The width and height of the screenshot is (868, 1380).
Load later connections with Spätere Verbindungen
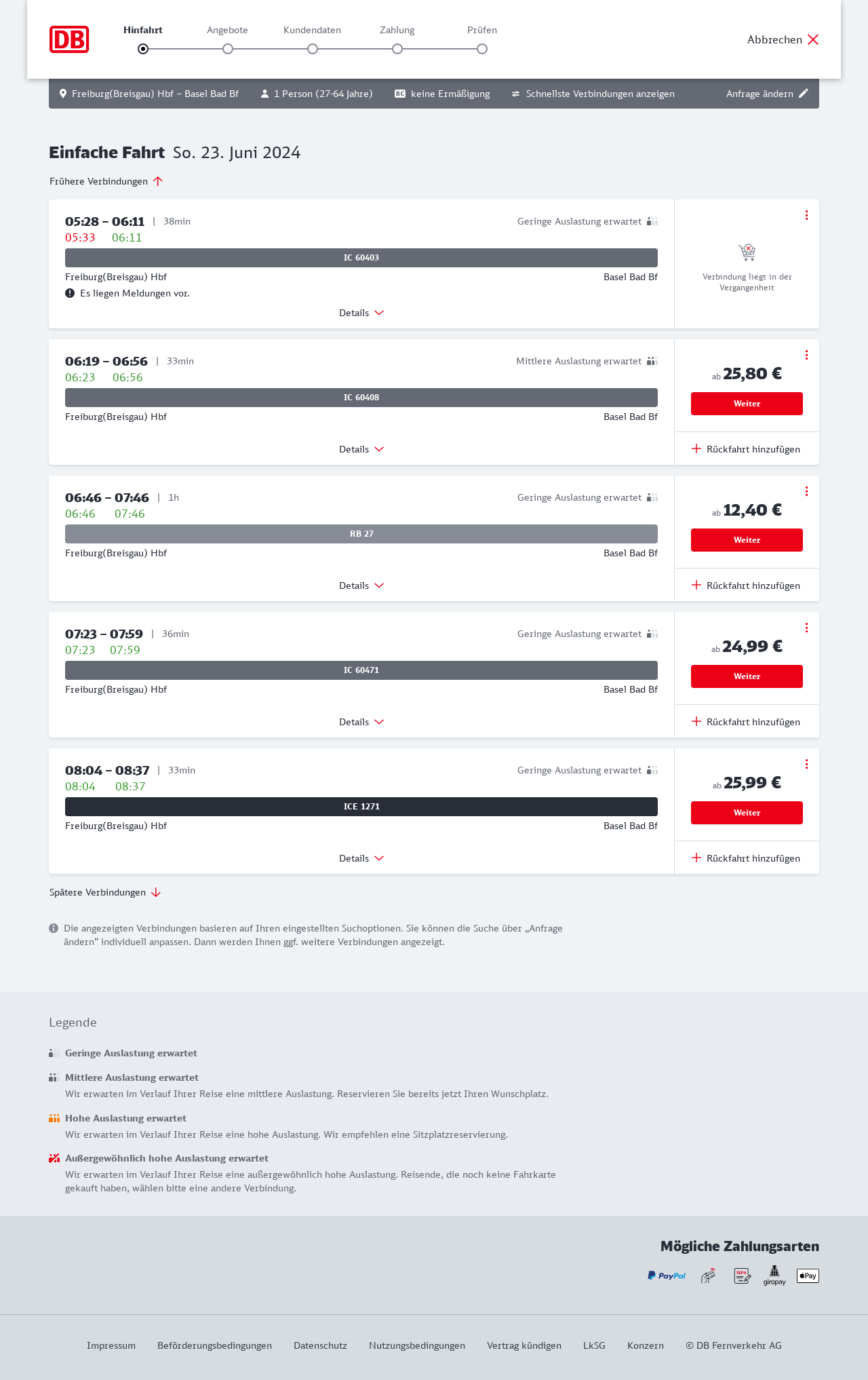tap(105, 892)
